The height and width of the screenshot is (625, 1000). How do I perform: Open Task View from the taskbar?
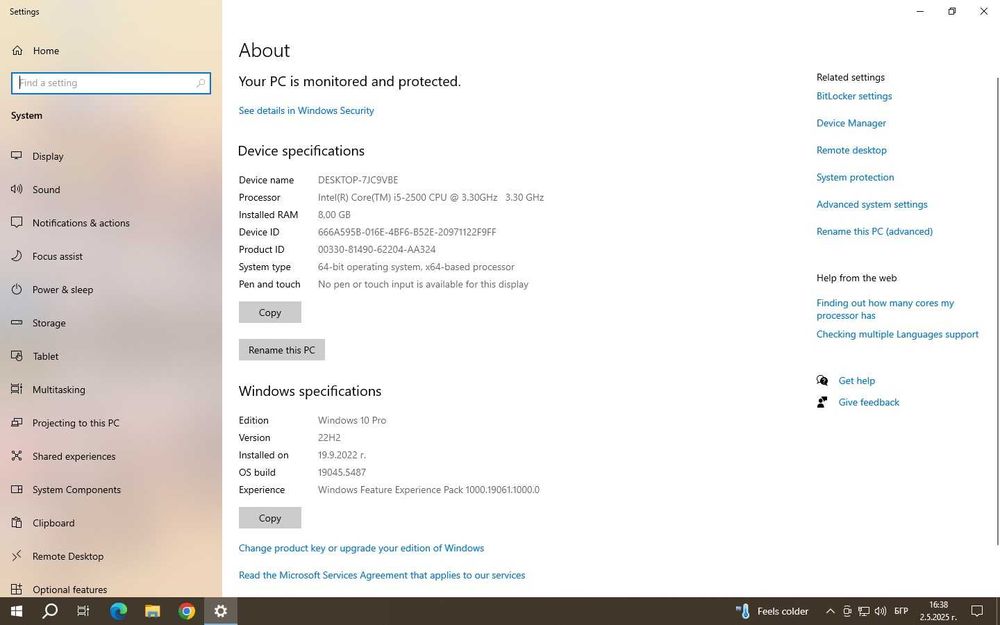tap(83, 611)
